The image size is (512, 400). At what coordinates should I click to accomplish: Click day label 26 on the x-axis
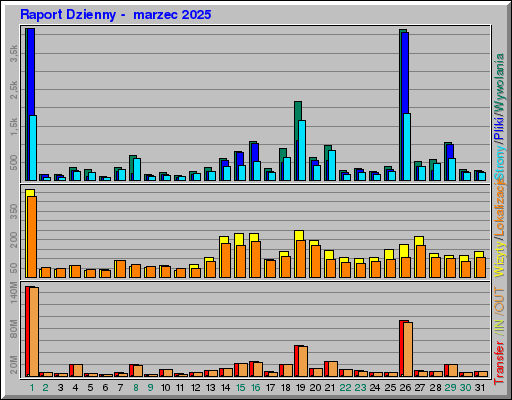click(405, 388)
